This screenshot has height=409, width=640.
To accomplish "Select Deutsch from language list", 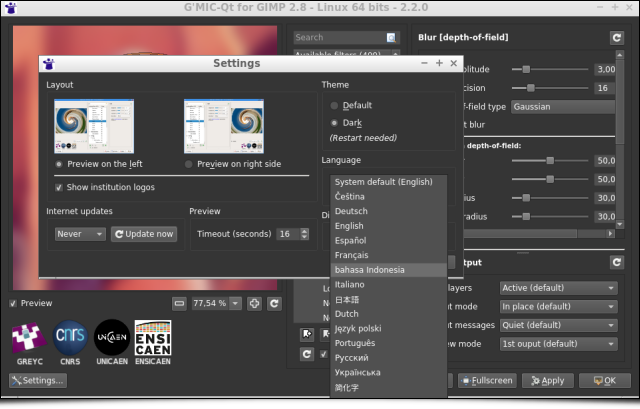I will (389, 211).
